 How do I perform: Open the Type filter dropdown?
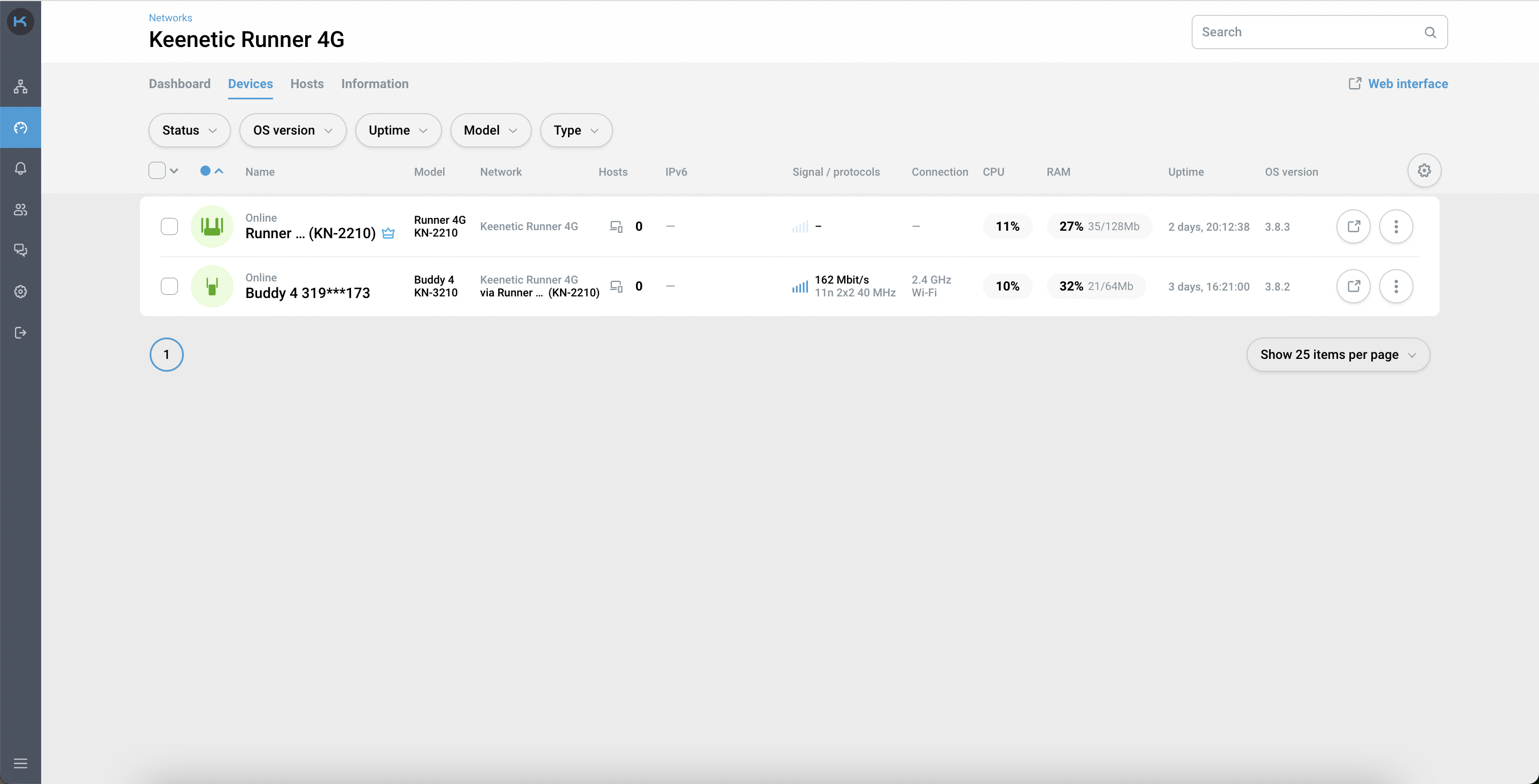click(576, 130)
